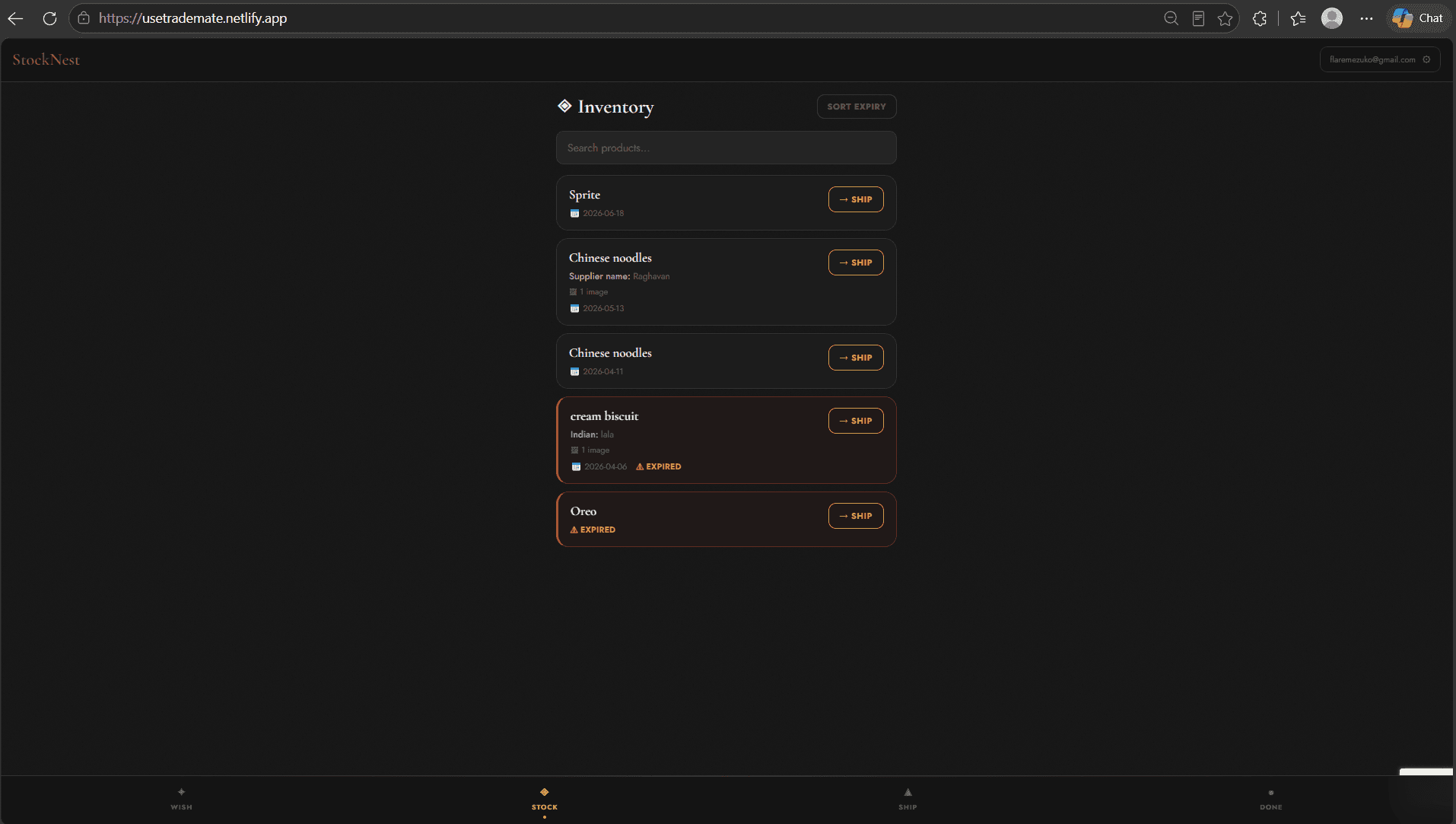Click the address bar URL
Image resolution: width=1456 pixels, height=824 pixels.
click(x=192, y=18)
